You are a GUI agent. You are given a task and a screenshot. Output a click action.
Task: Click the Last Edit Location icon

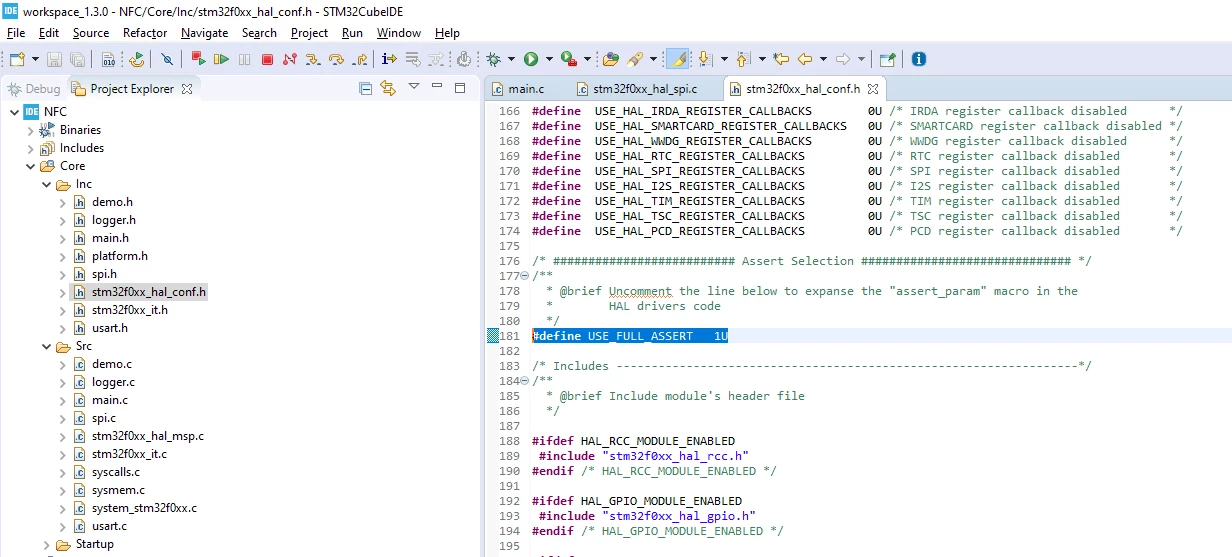(x=781, y=59)
